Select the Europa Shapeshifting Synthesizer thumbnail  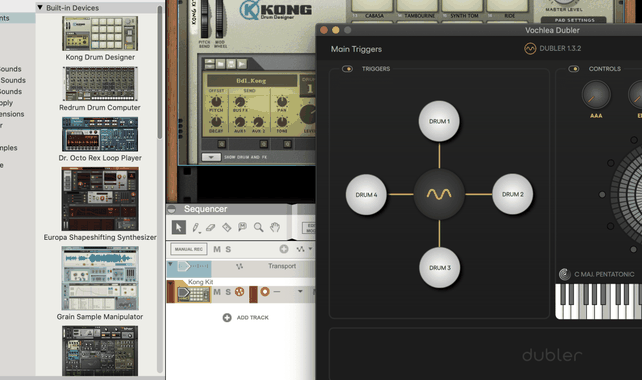coord(100,199)
